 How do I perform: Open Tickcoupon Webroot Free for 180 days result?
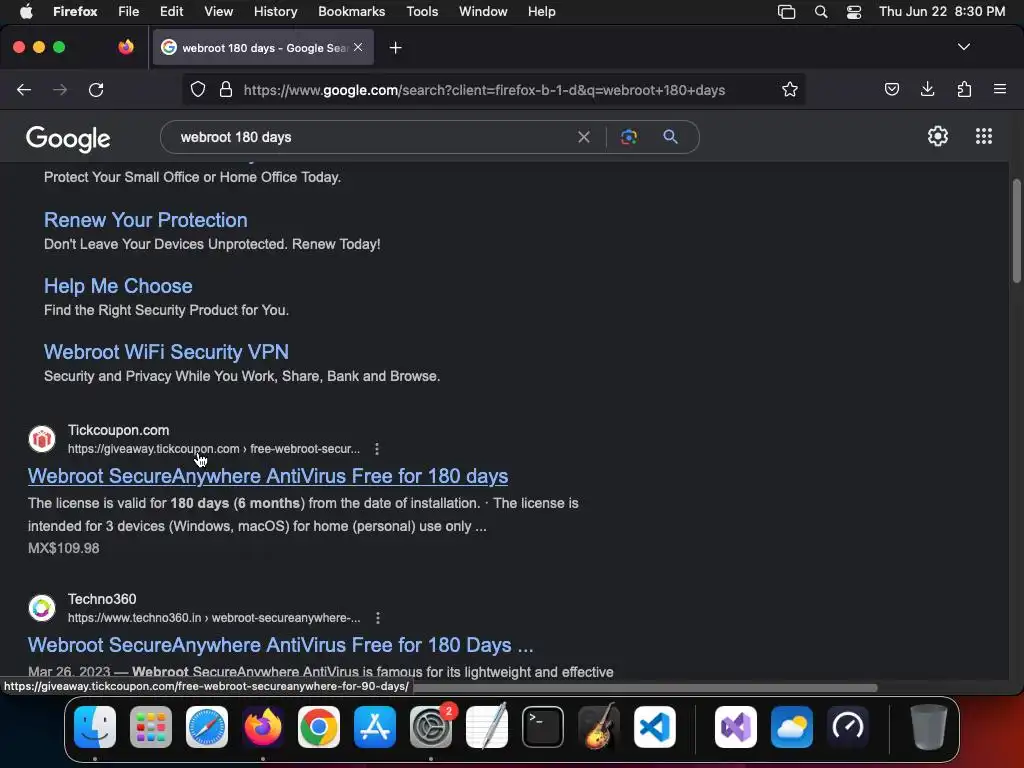click(x=268, y=476)
